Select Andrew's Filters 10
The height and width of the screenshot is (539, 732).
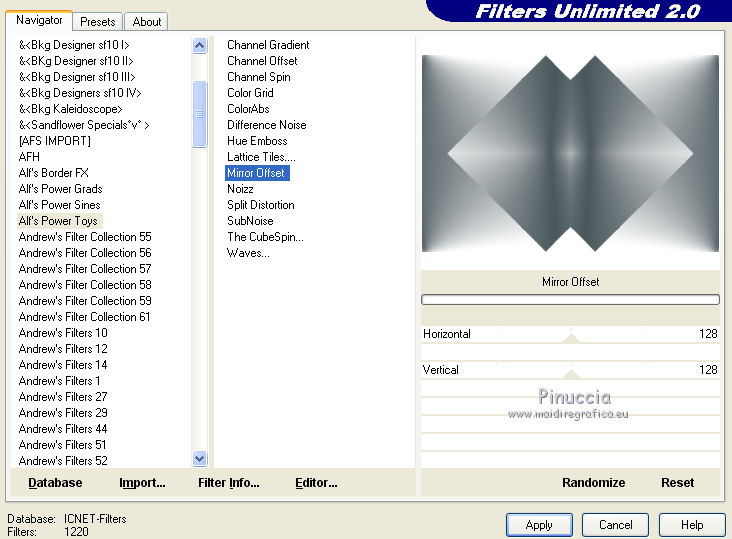point(63,333)
